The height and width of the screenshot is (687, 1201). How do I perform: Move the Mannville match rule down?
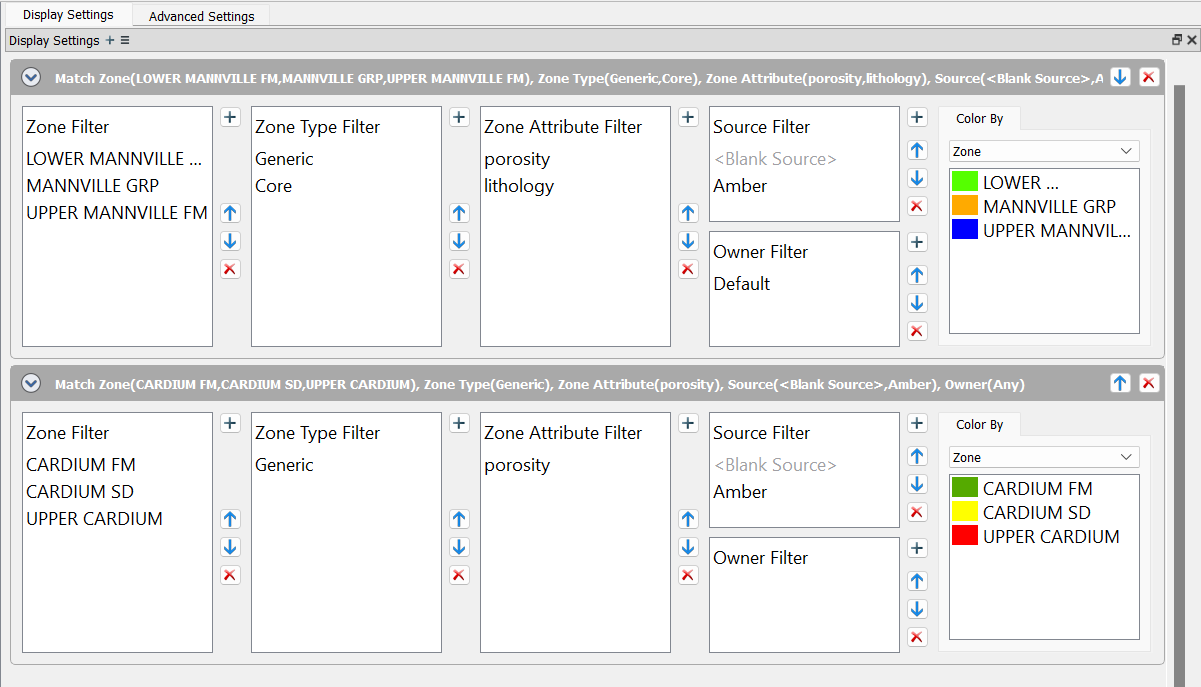click(1120, 77)
